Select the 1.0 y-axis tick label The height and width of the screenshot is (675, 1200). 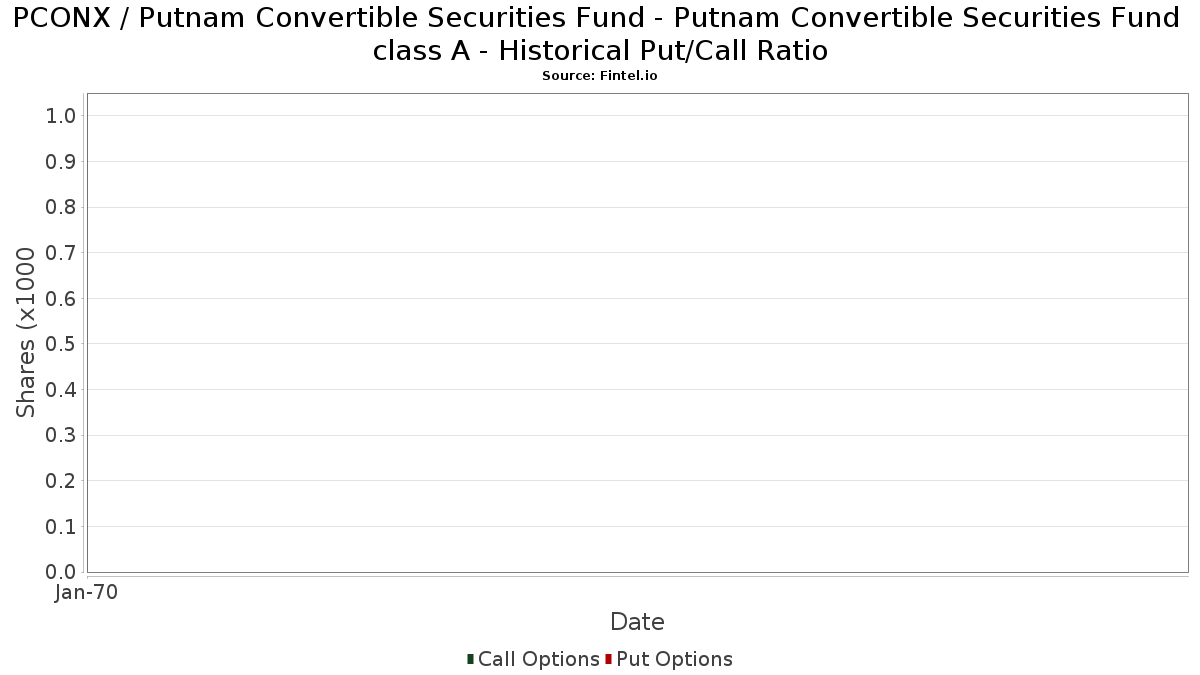(61, 116)
